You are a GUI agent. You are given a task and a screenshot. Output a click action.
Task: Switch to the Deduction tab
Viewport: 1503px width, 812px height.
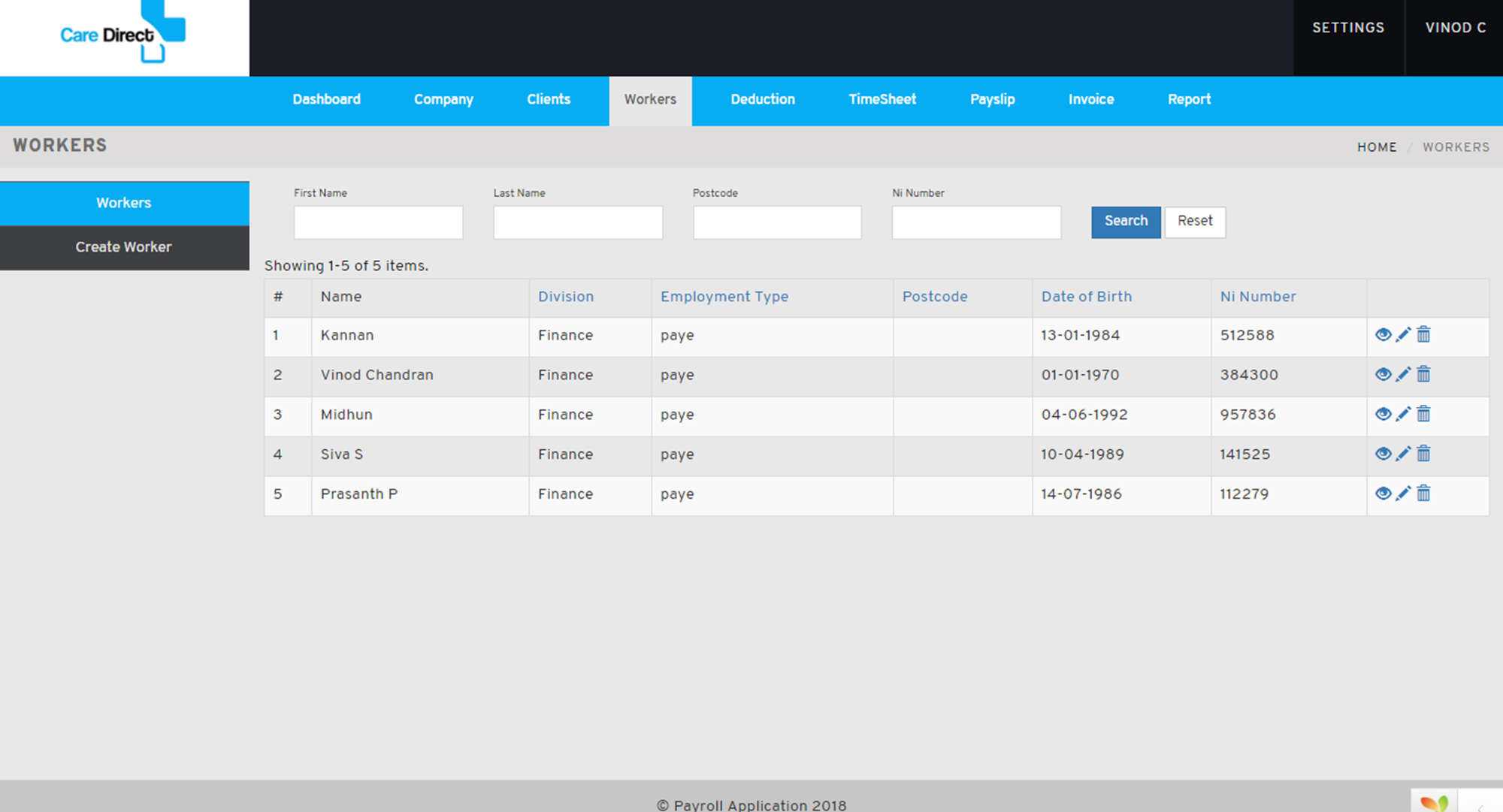(x=763, y=100)
